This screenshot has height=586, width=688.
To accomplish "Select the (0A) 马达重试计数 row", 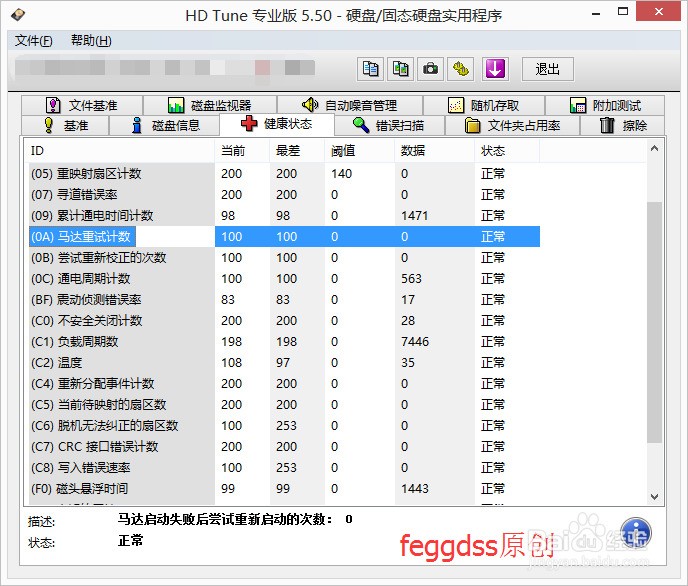I will 284,237.
